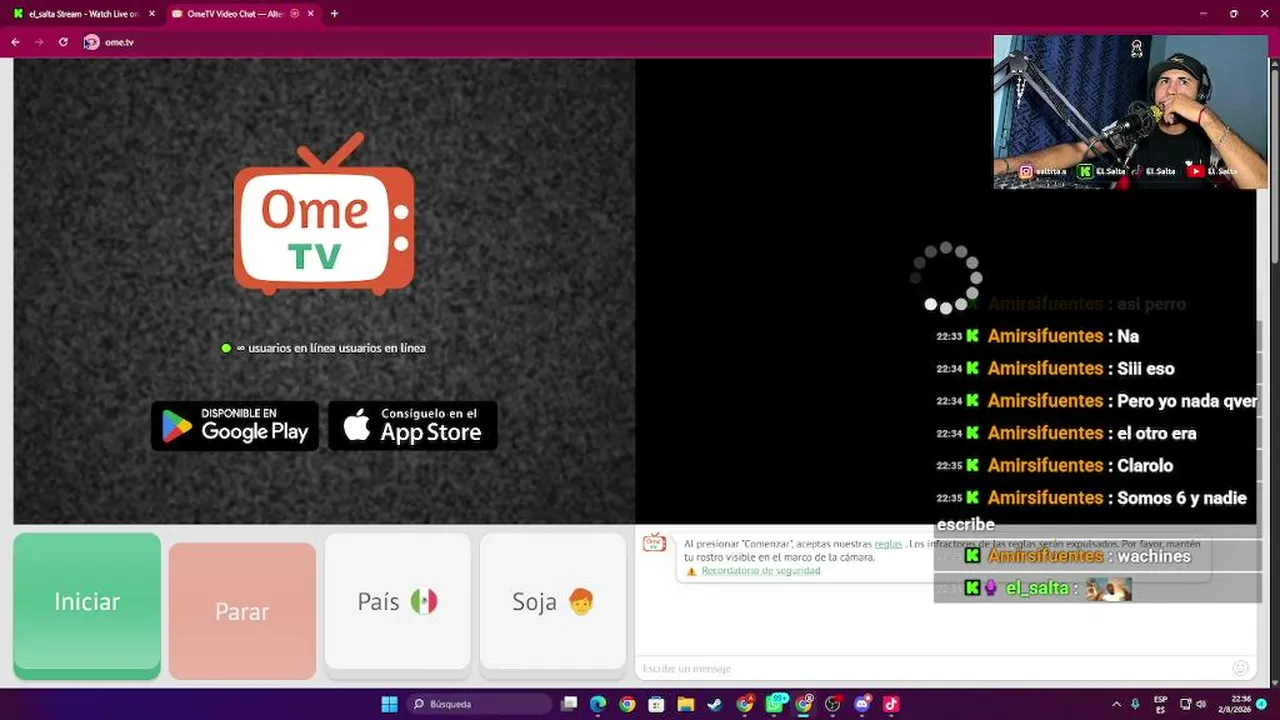
Task: Open Microsoft Edge from the taskbar
Action: pyautogui.click(x=598, y=704)
